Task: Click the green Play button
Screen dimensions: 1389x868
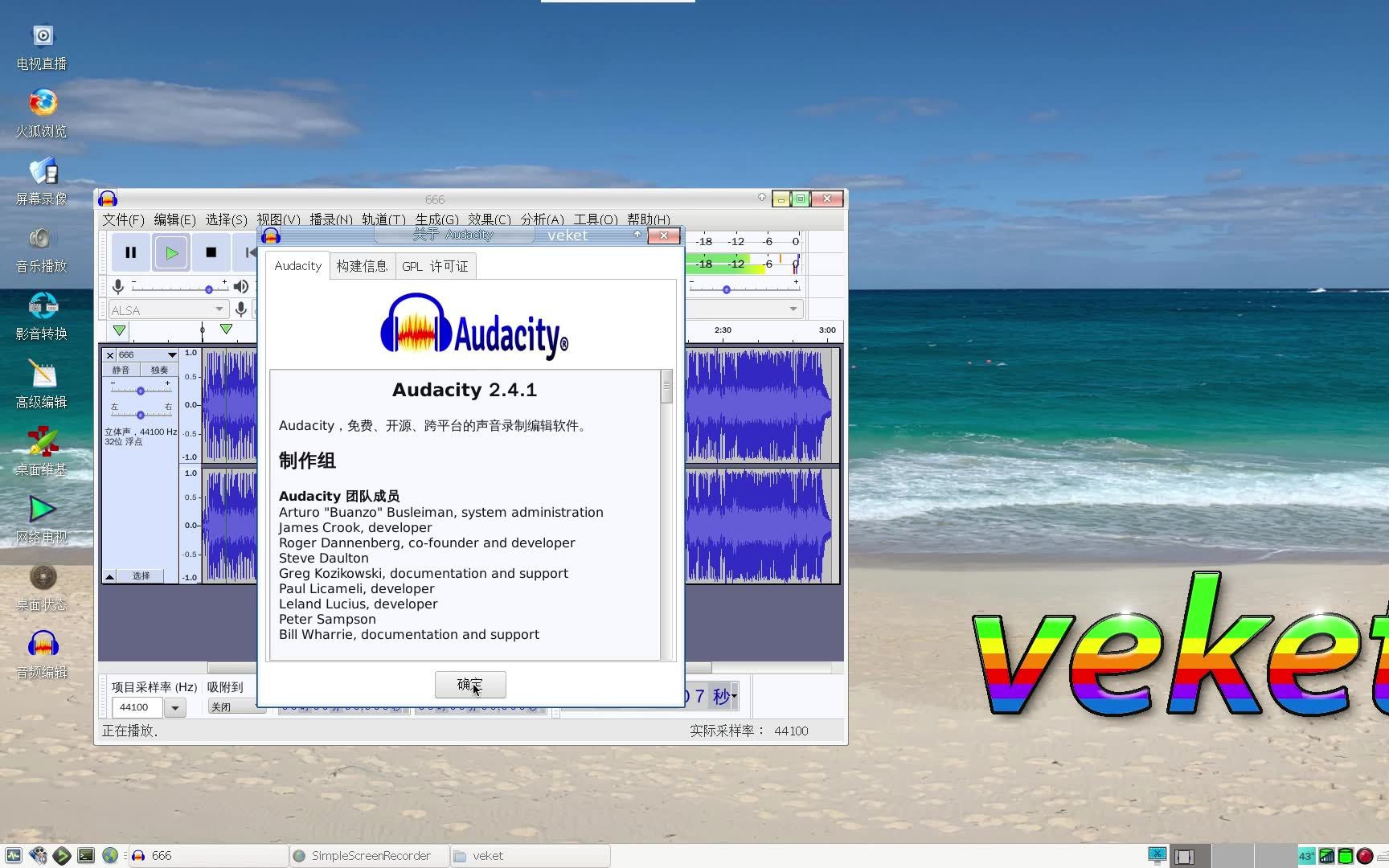Action: click(171, 252)
